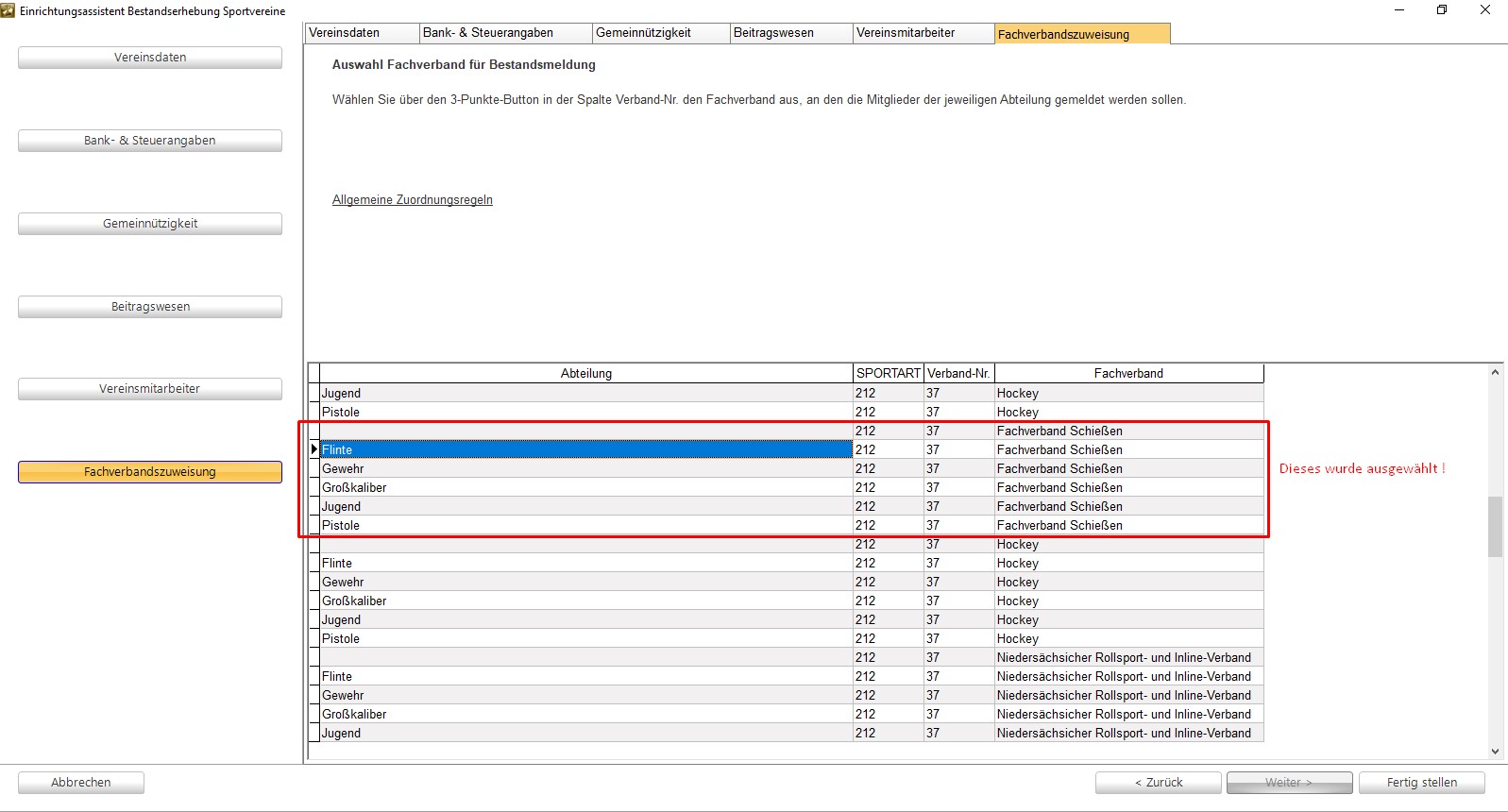The image size is (1508, 812).
Task: Open Beitragswesen from the sidebar
Action: (x=150, y=307)
